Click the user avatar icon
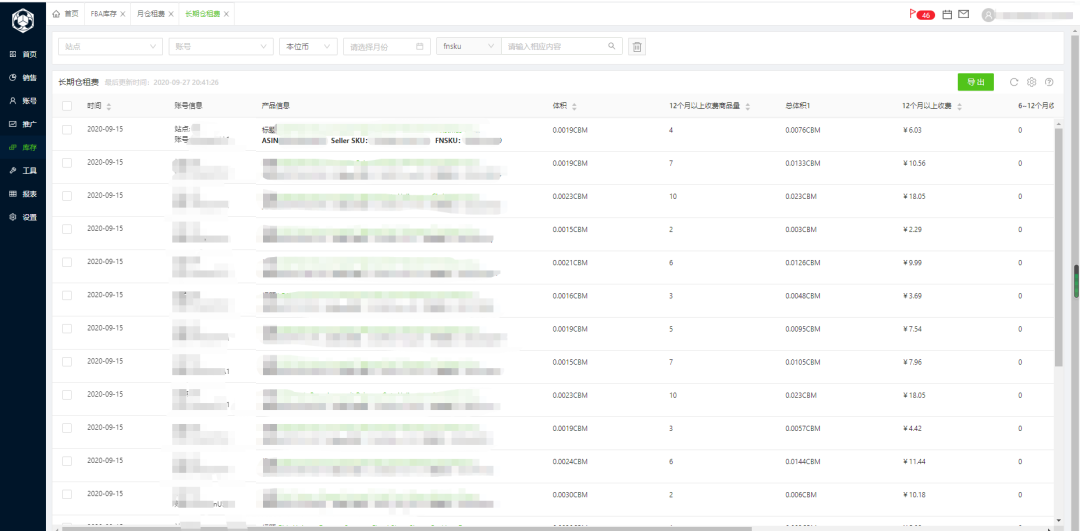 [x=988, y=14]
